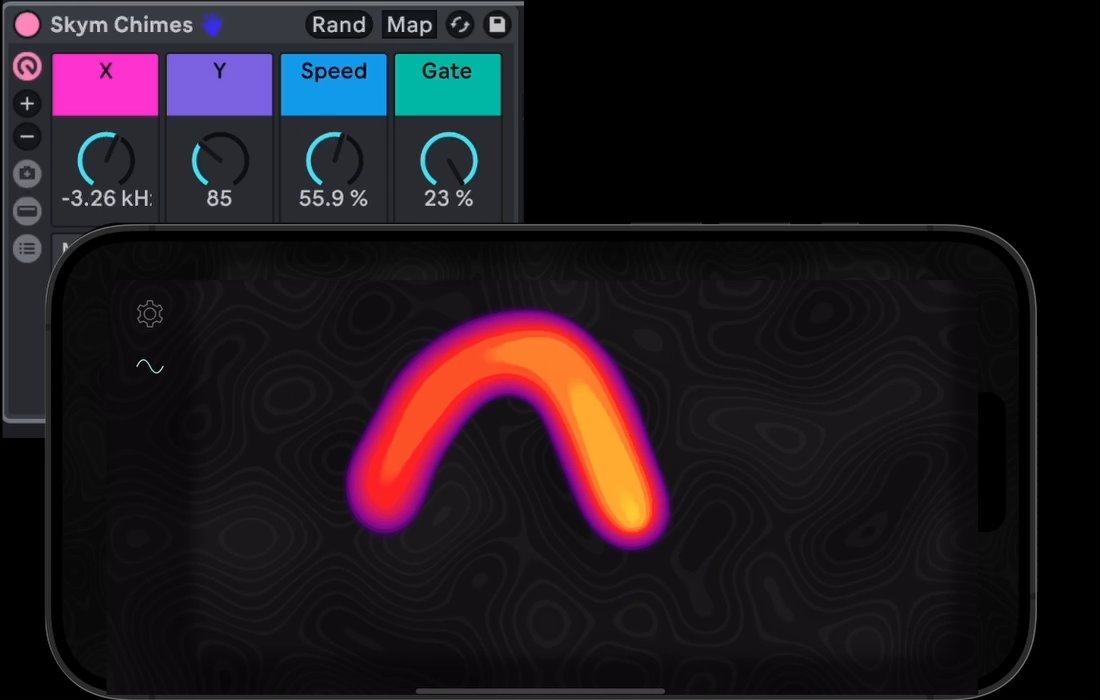The height and width of the screenshot is (700, 1100).
Task: Toggle the Map mode button
Action: [409, 25]
